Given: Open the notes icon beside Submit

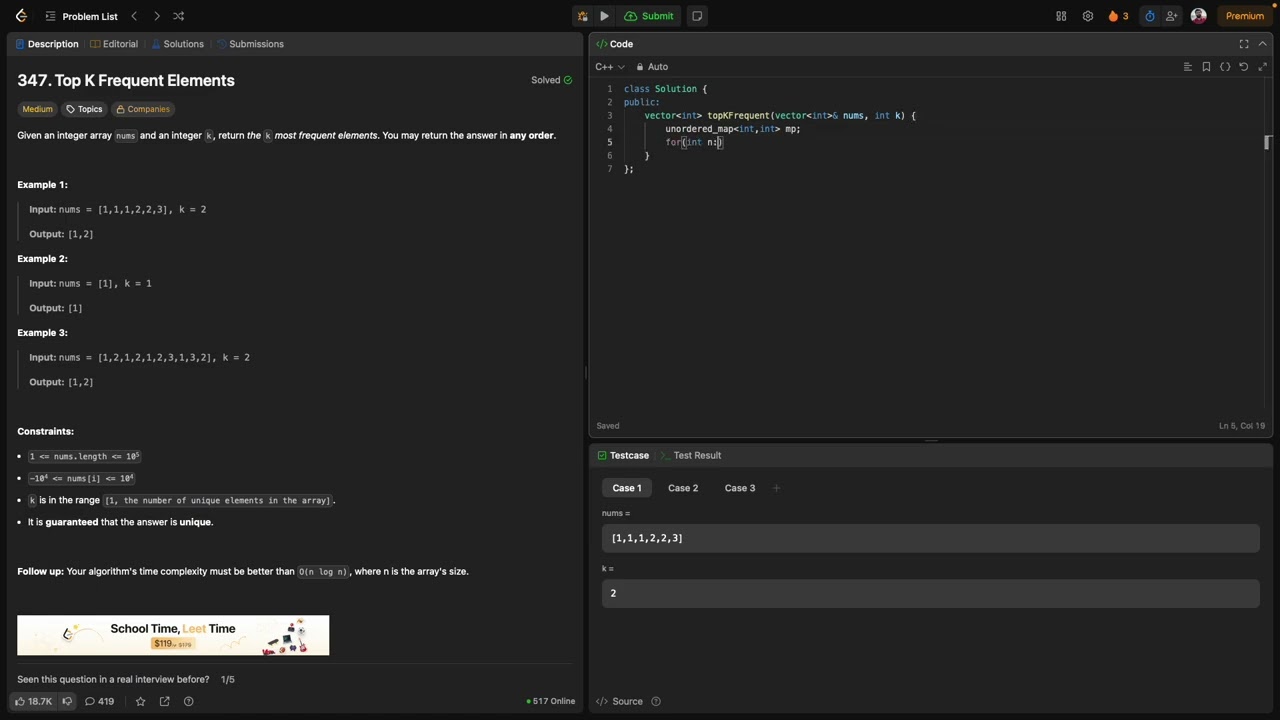Looking at the screenshot, I should (x=697, y=16).
